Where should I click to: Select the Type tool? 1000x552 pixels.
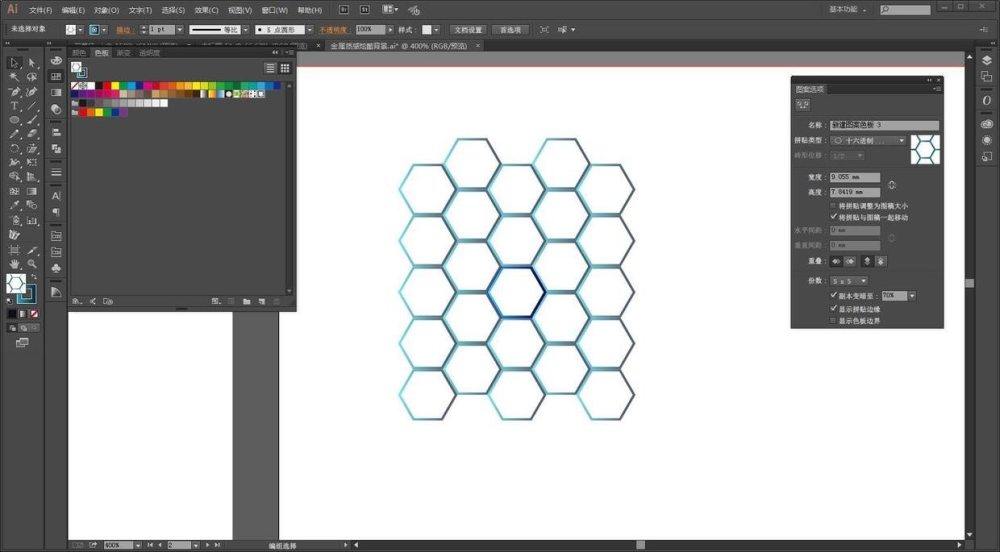[x=14, y=105]
